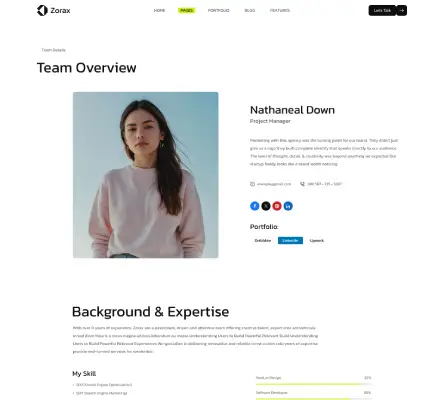
Task: Click the phone number link
Action: [324, 184]
